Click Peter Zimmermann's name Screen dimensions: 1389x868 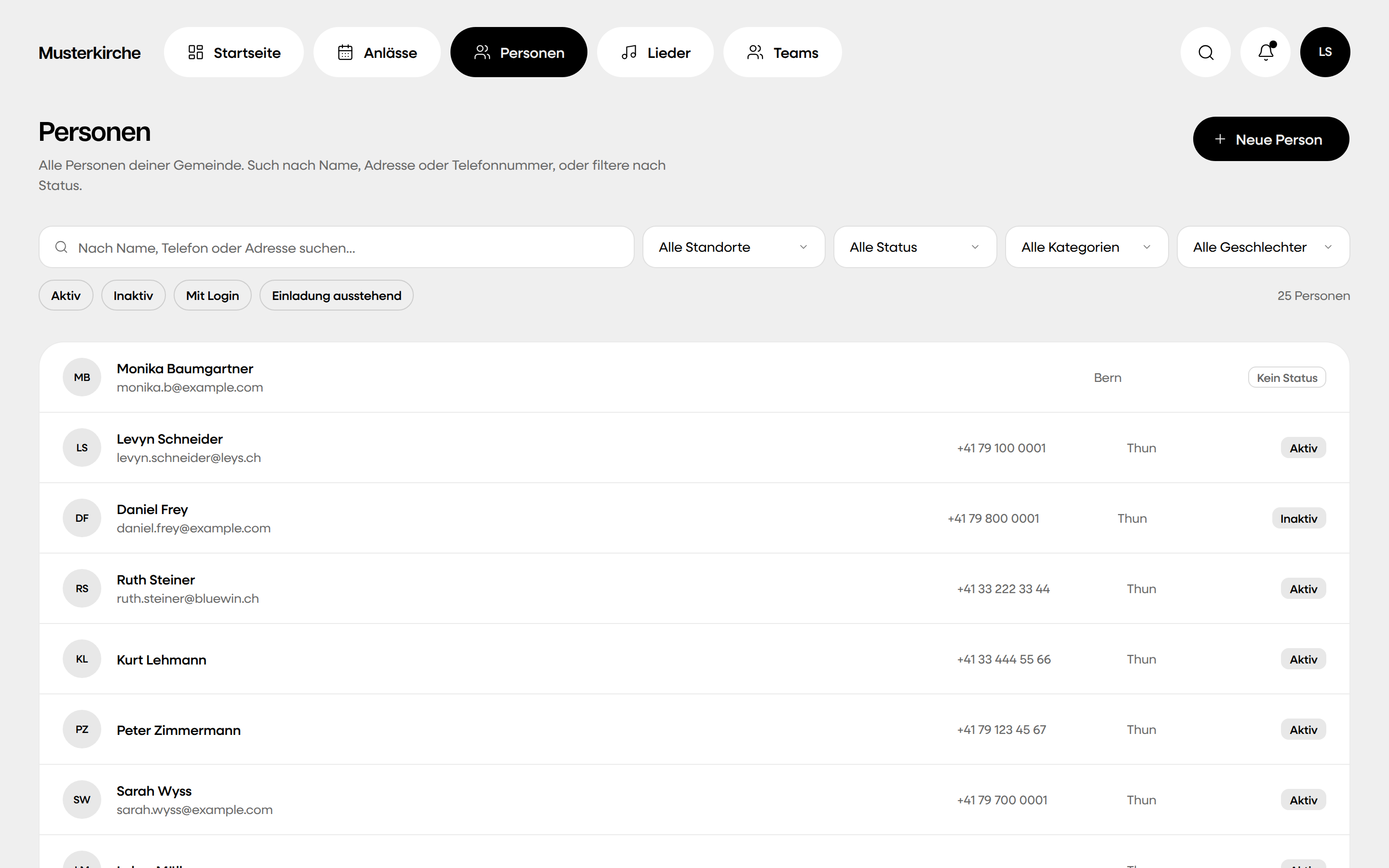pos(178,730)
